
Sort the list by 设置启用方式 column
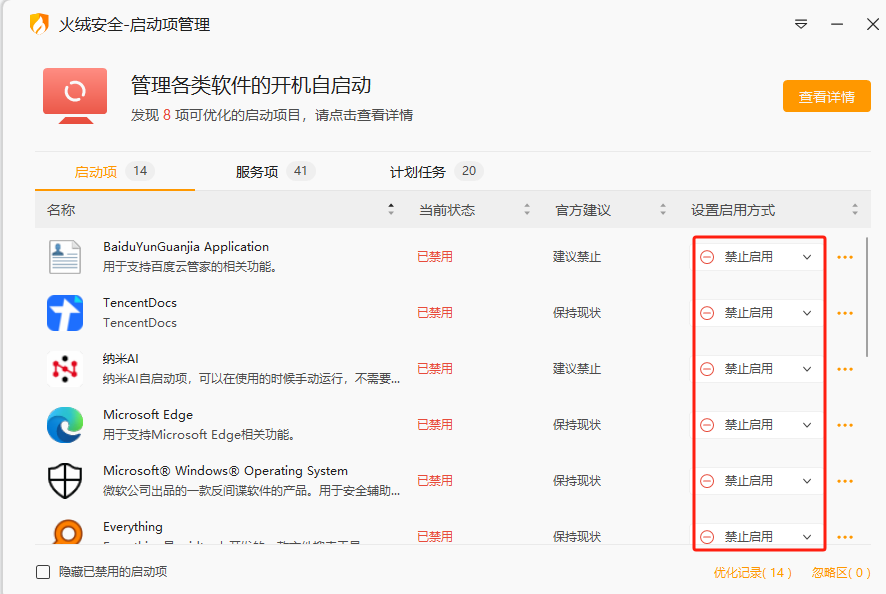tap(855, 210)
